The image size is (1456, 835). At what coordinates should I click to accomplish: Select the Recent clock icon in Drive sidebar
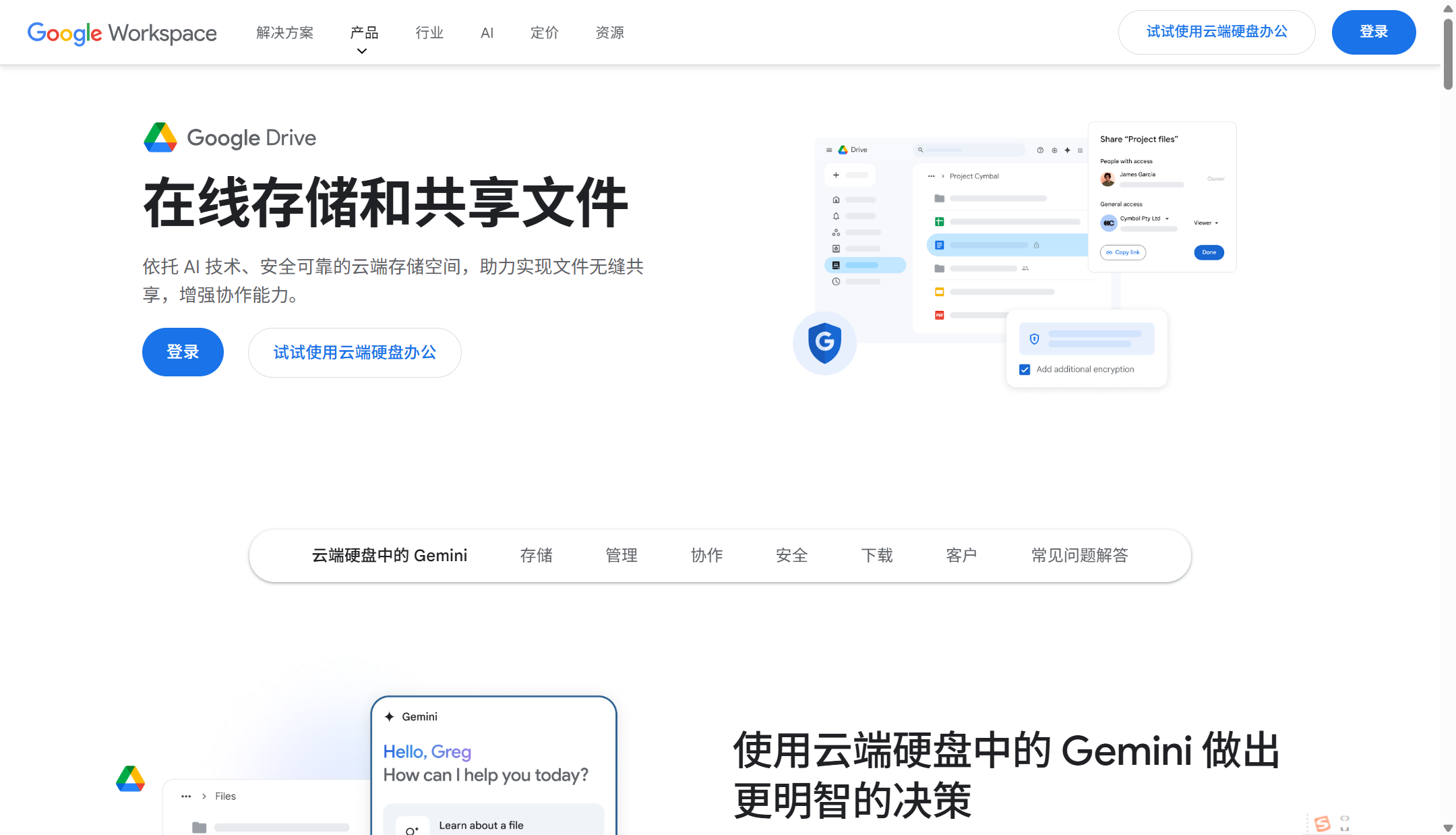(x=836, y=281)
